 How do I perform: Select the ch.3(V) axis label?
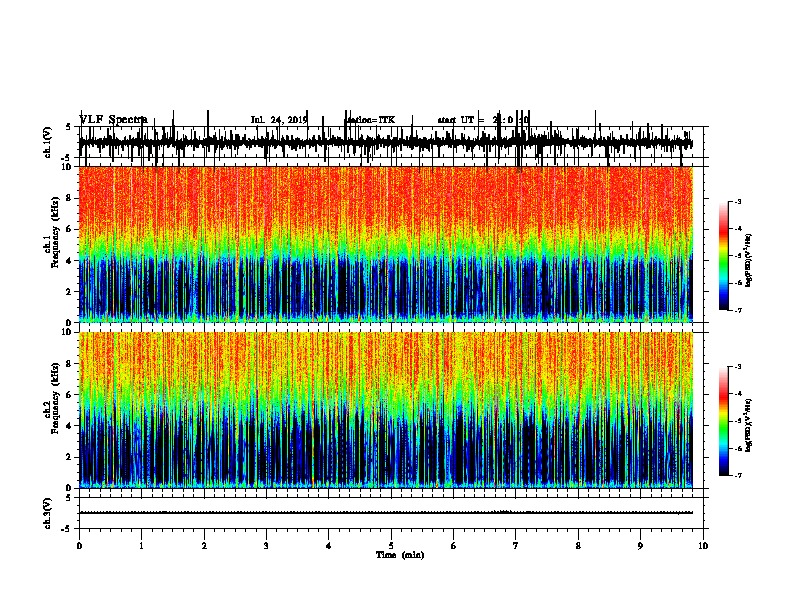click(x=48, y=513)
